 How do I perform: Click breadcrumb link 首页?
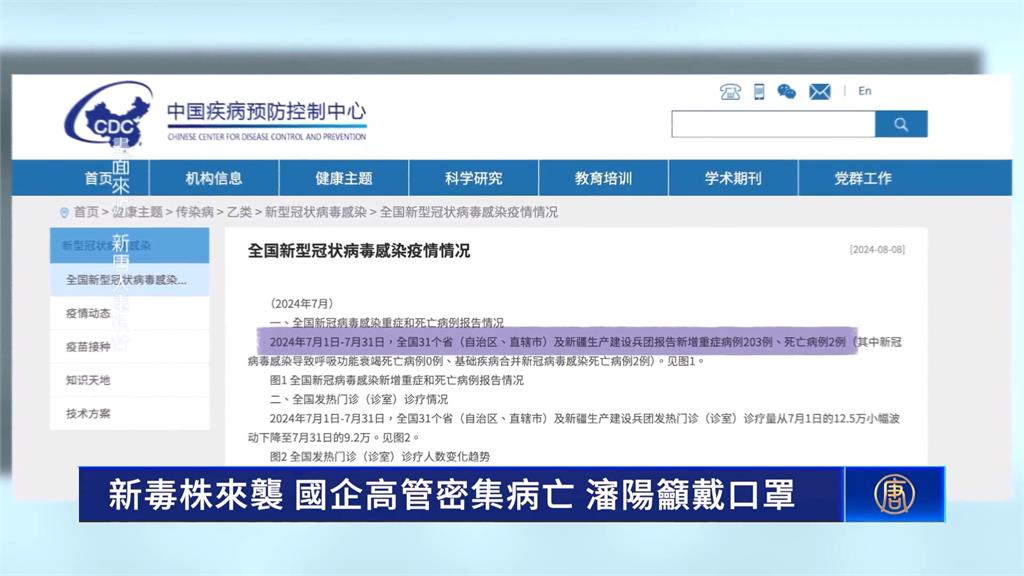point(86,212)
